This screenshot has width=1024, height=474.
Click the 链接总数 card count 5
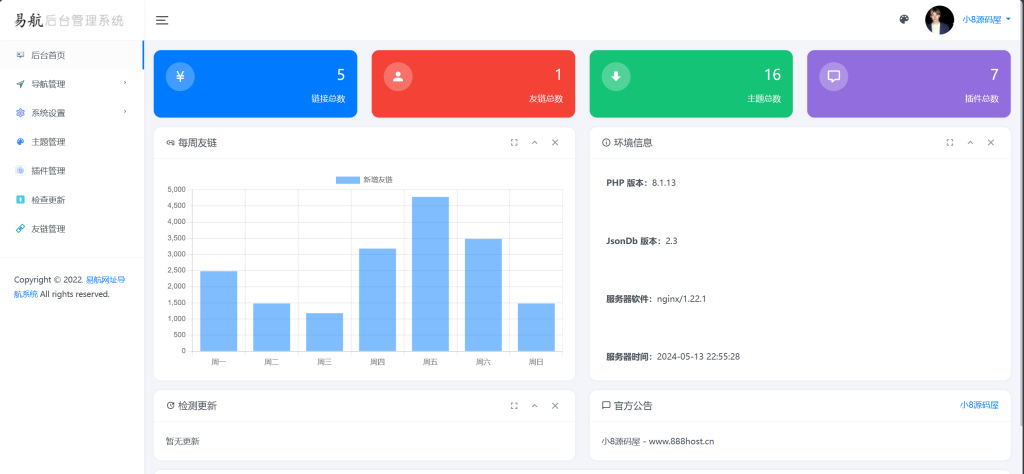[341, 75]
